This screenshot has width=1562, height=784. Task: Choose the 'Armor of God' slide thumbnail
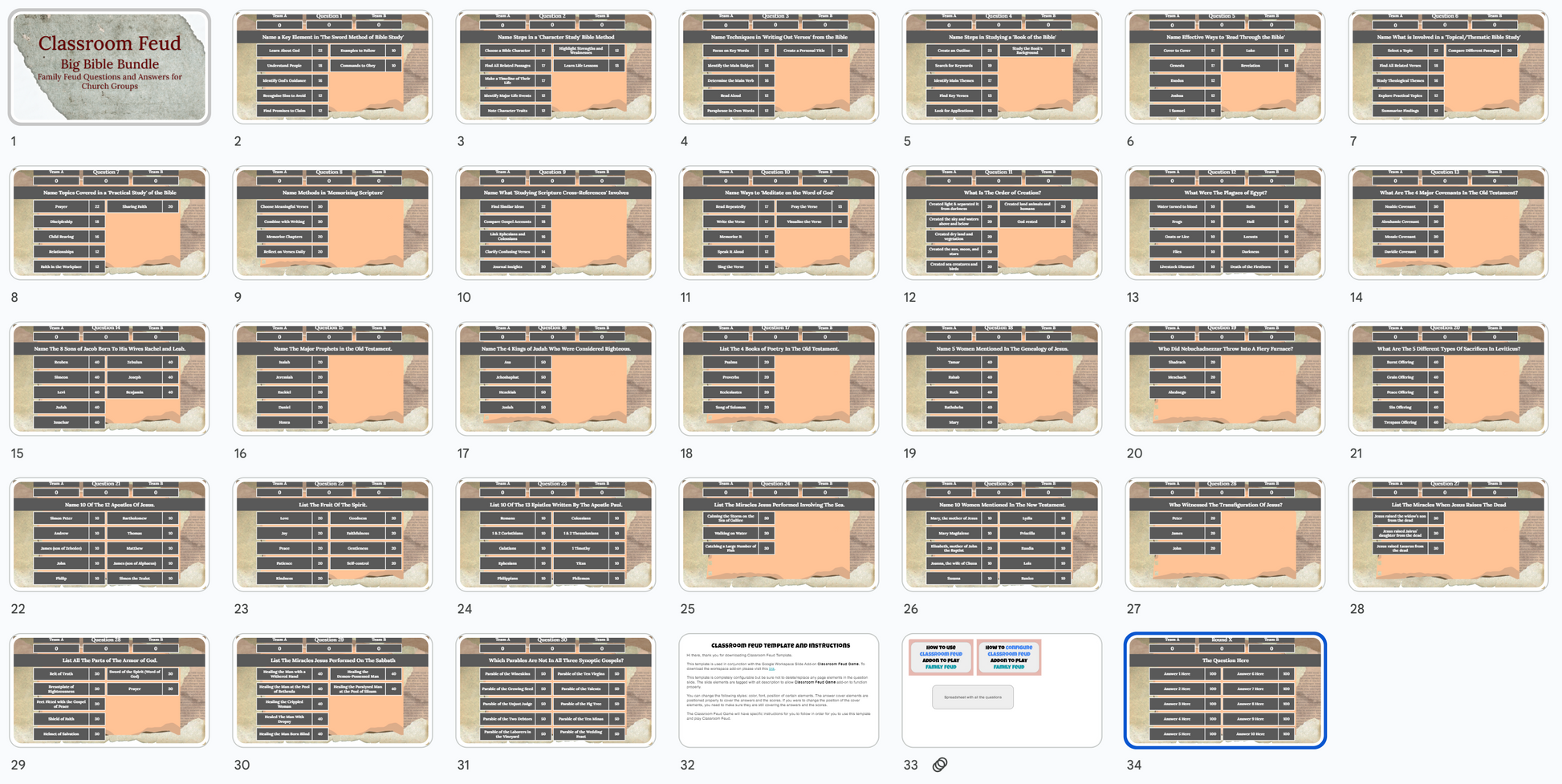click(x=110, y=691)
